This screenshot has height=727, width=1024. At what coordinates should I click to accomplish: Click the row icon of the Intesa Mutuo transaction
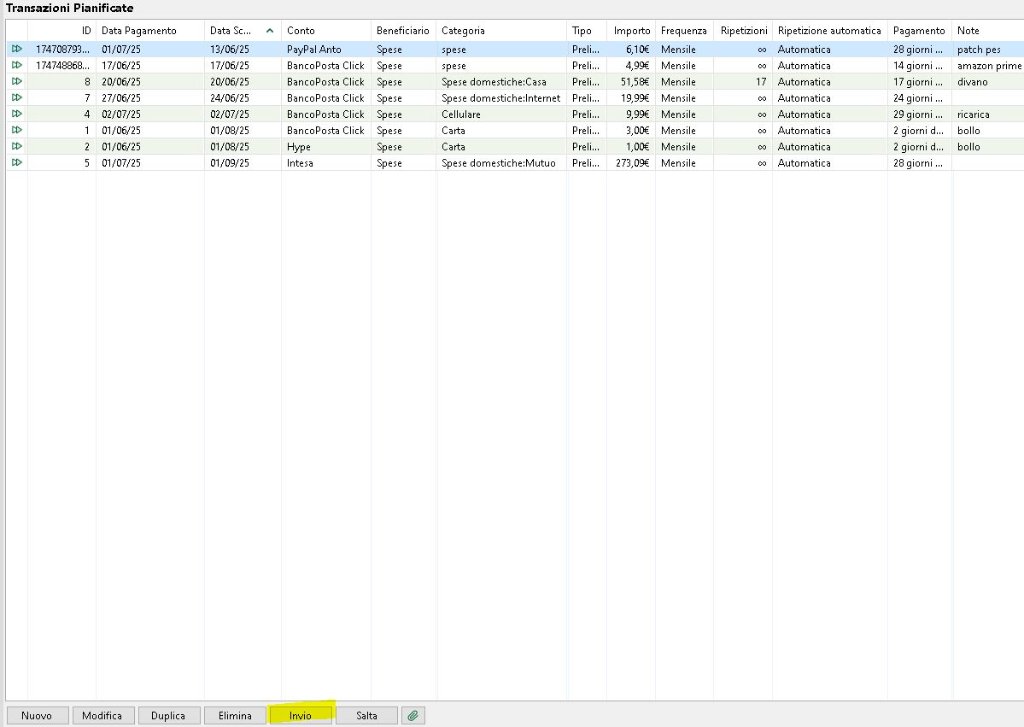tap(16, 163)
